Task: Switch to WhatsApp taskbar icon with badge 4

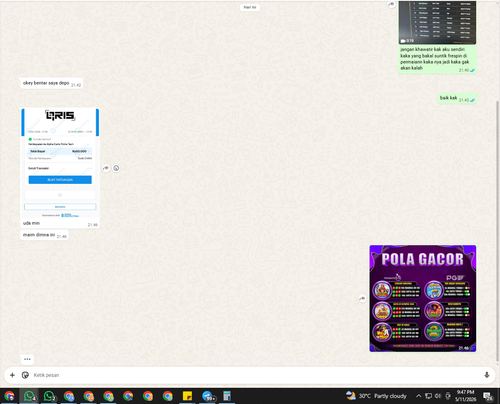Action: click(x=29, y=396)
